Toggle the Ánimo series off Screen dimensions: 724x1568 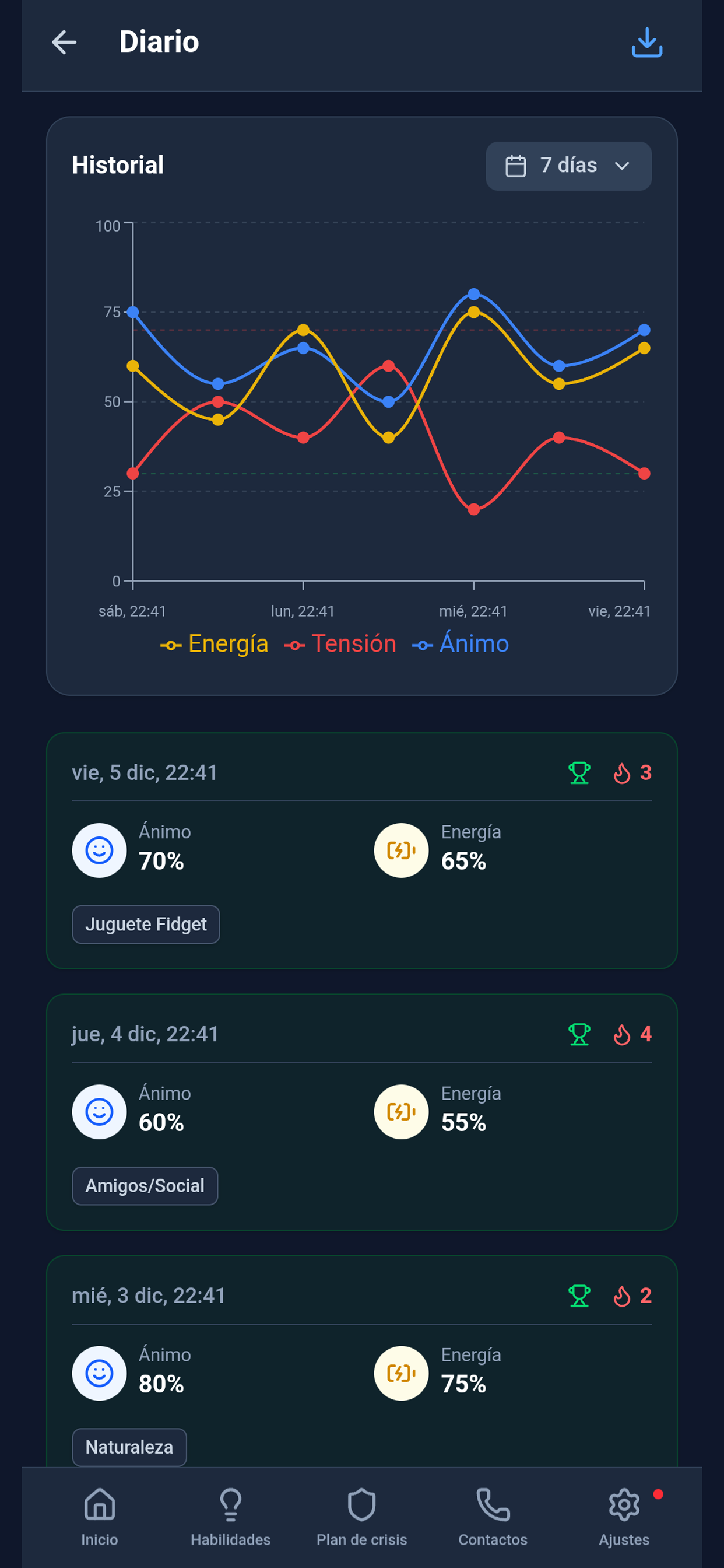click(462, 643)
